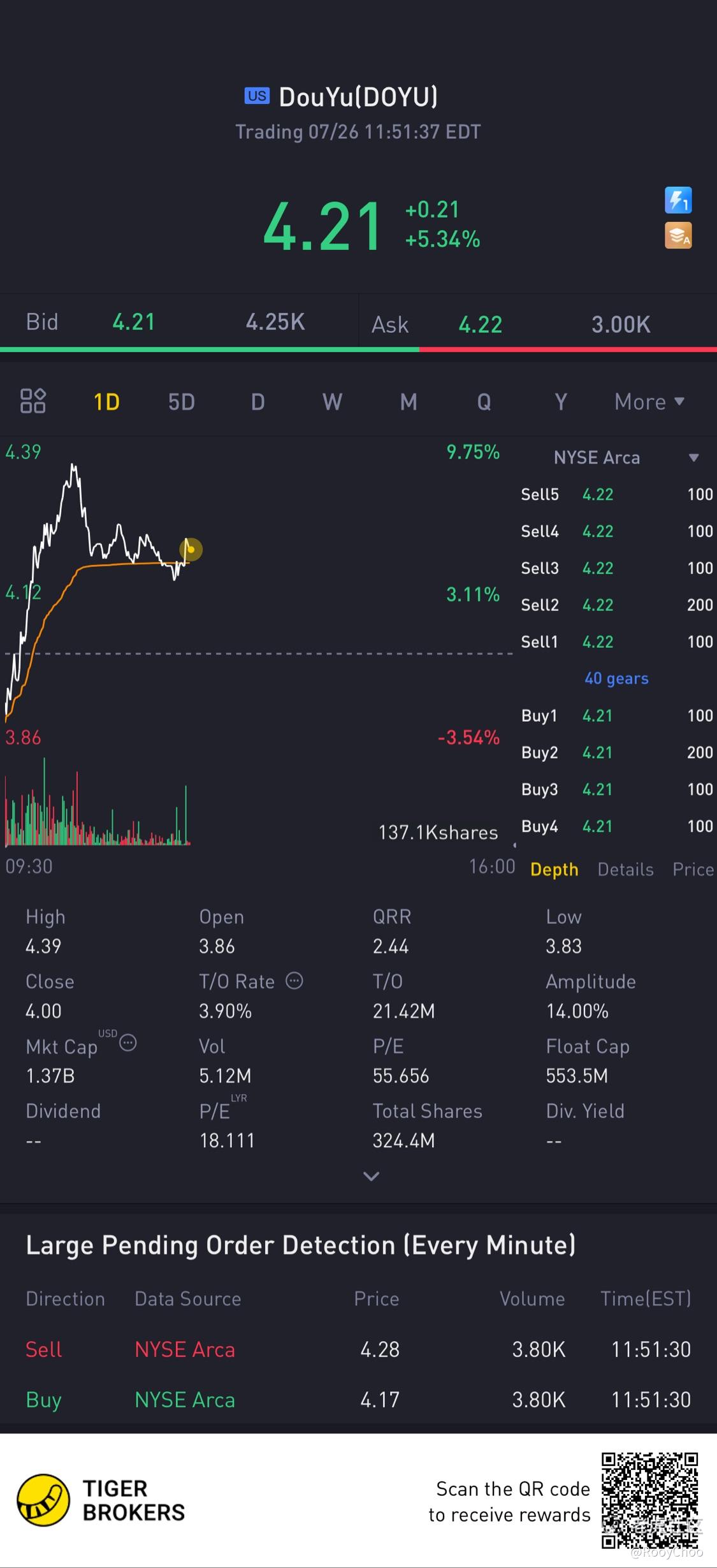Viewport: 717px width, 1568px height.
Task: Switch chart to 5D timeframe
Action: [x=182, y=402]
